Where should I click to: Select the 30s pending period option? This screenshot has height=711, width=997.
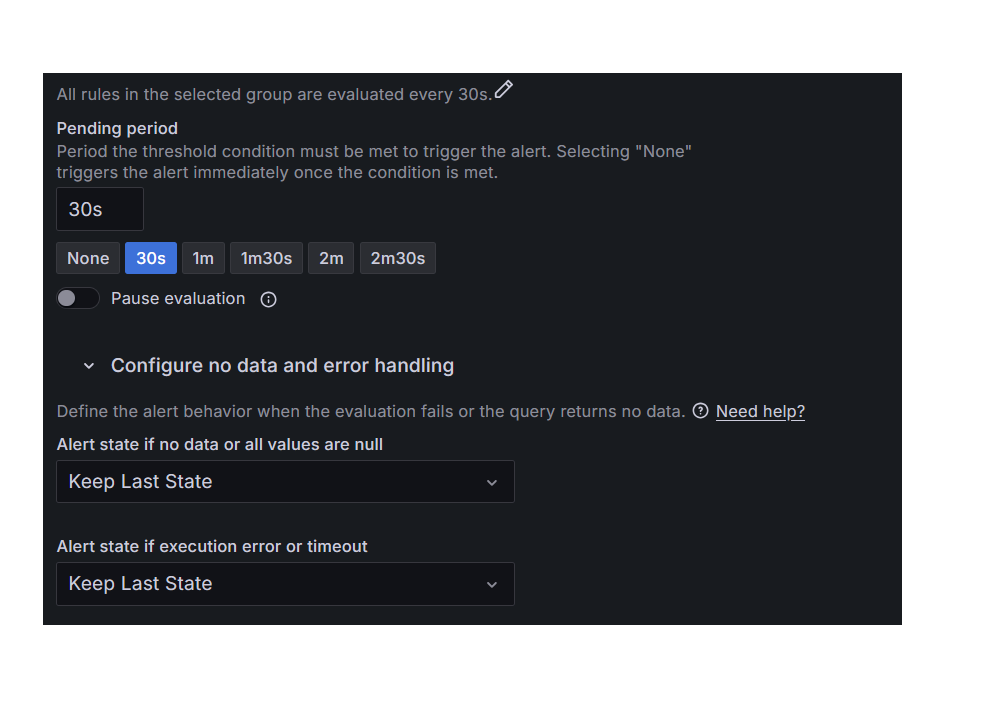[150, 258]
